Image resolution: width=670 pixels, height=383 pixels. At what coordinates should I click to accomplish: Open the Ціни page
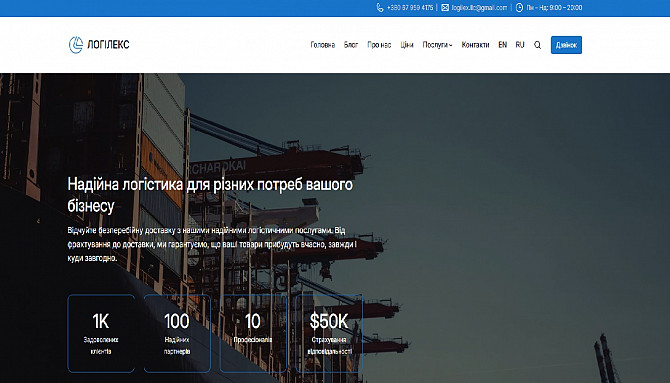[x=407, y=45]
